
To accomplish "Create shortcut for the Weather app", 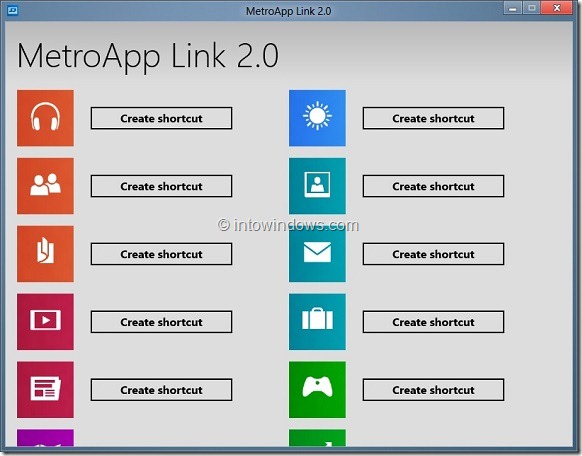I will (434, 118).
